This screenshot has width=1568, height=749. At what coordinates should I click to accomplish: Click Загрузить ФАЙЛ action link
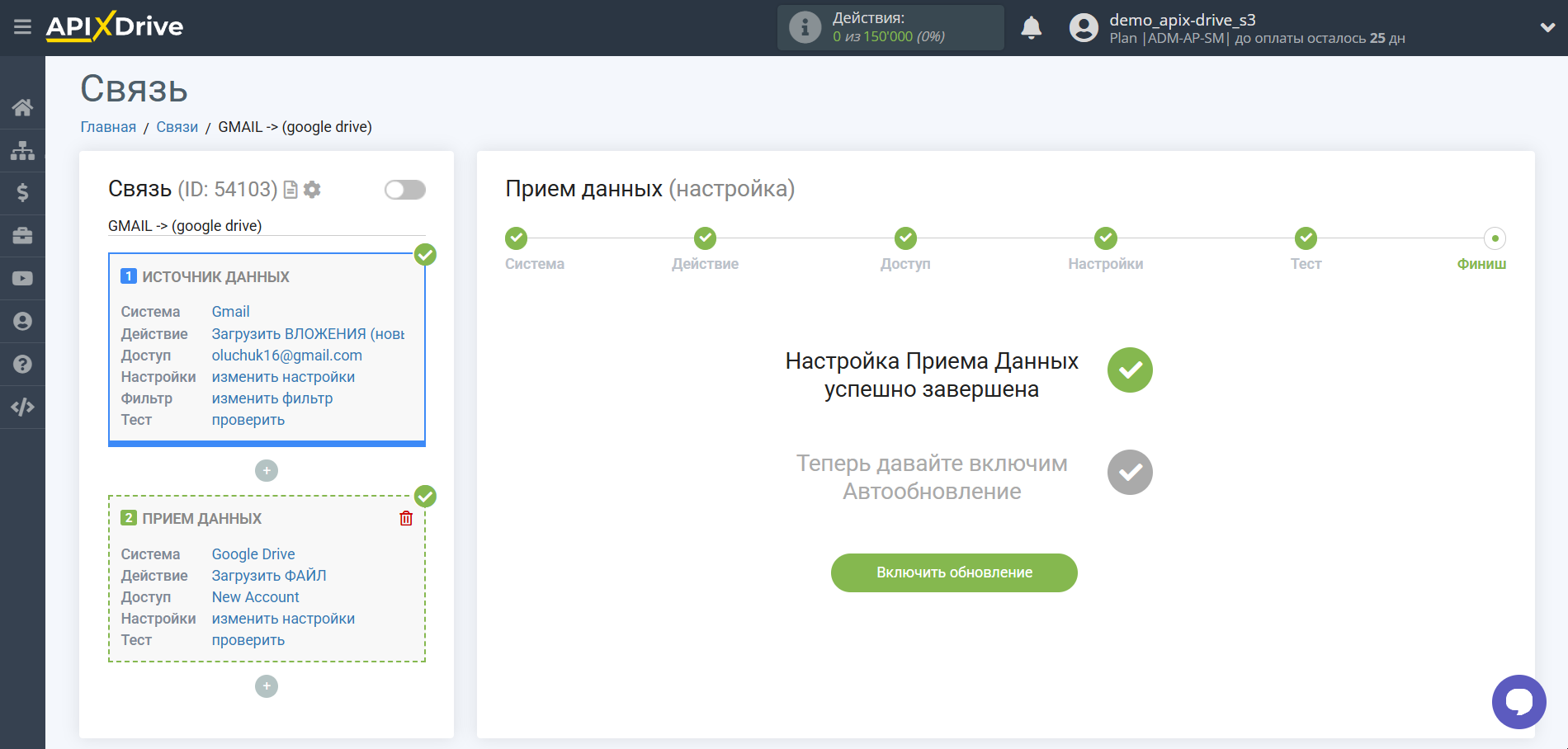click(x=269, y=576)
